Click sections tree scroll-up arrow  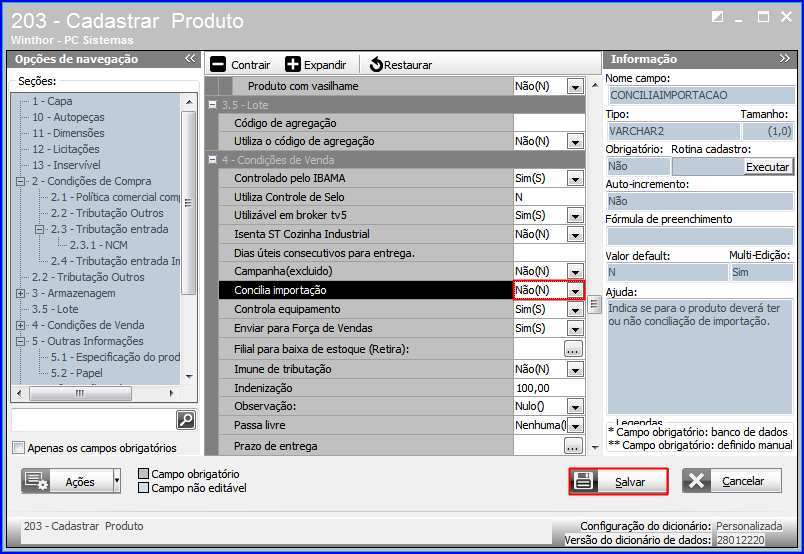[189, 102]
